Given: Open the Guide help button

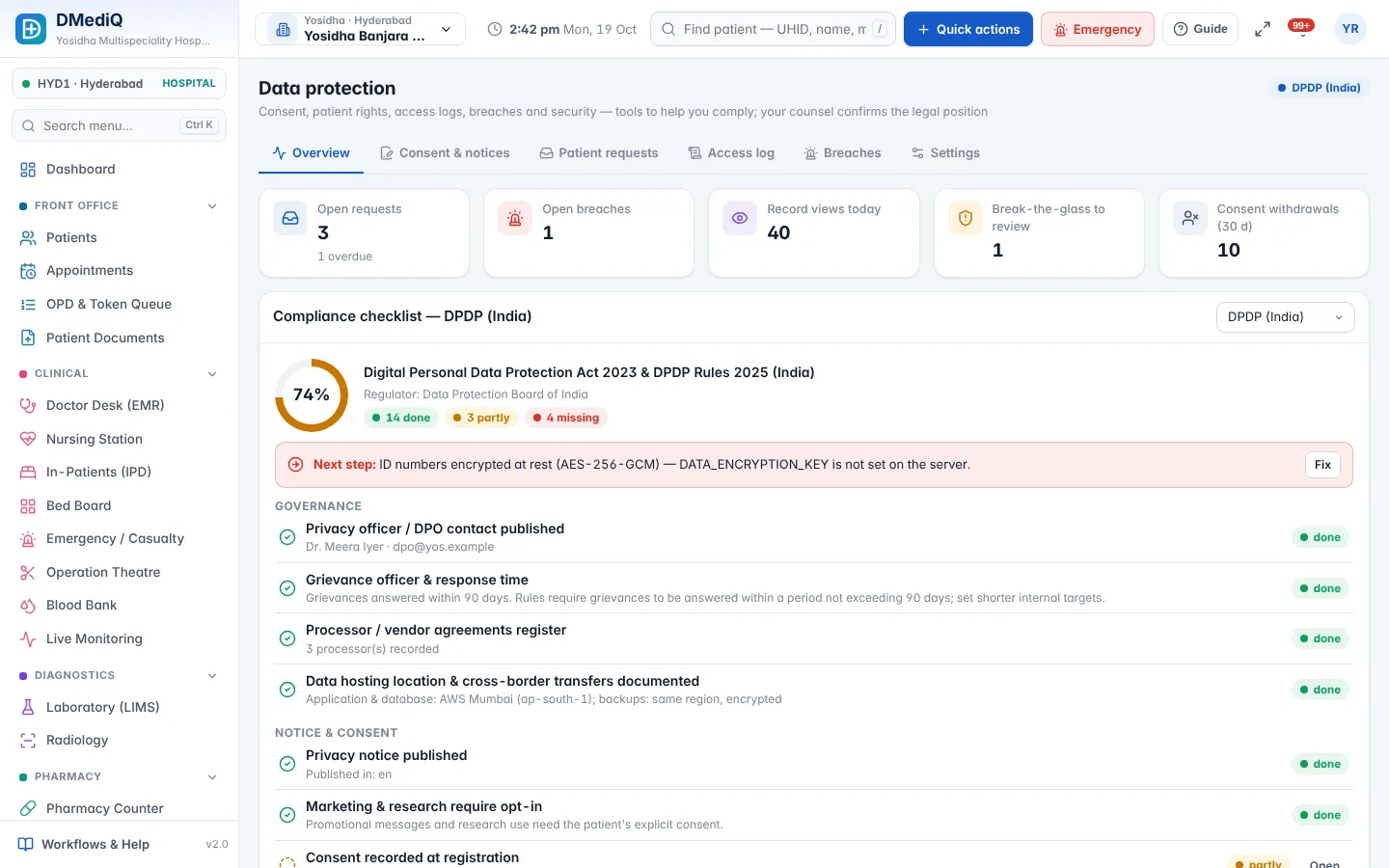Looking at the screenshot, I should (x=1200, y=29).
